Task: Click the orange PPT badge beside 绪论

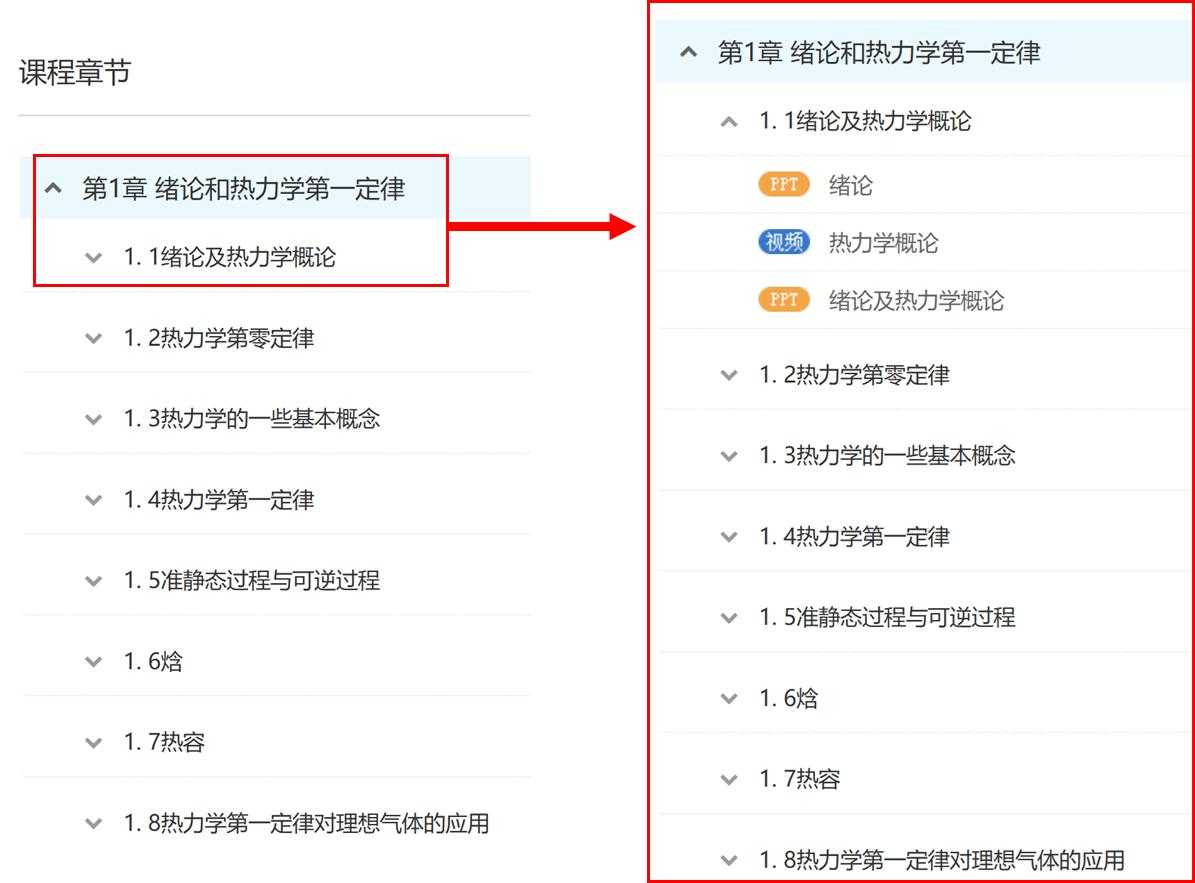Action: tap(783, 185)
